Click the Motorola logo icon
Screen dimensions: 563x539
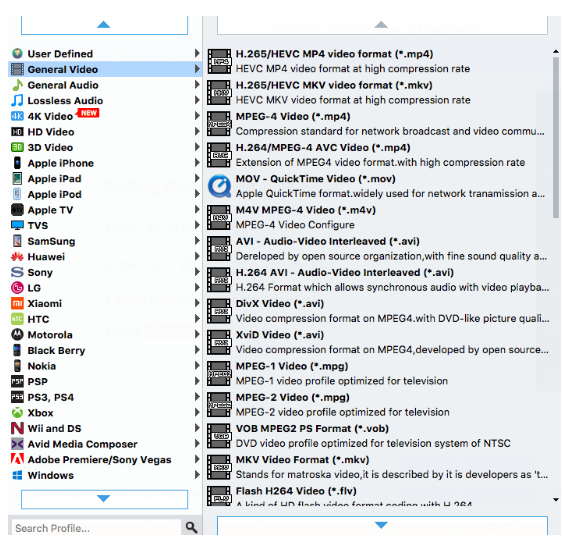tap(17, 335)
